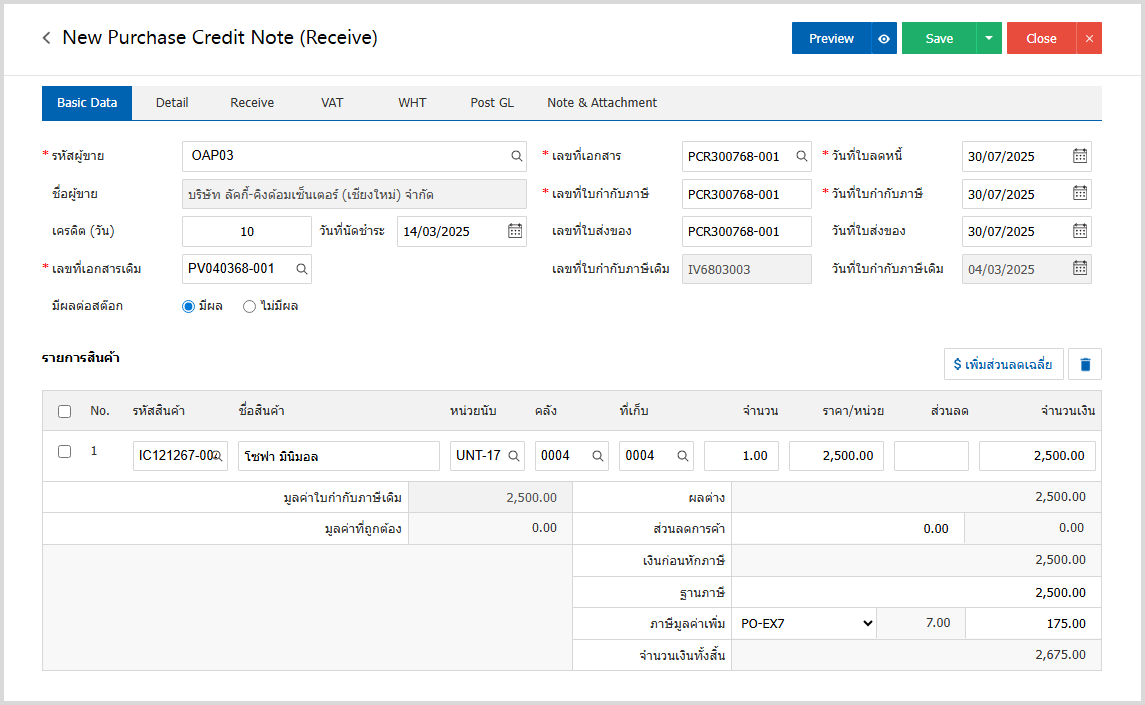Open the PO-EX7 VAT type dropdown
This screenshot has width=1145, height=705.
pos(804,624)
